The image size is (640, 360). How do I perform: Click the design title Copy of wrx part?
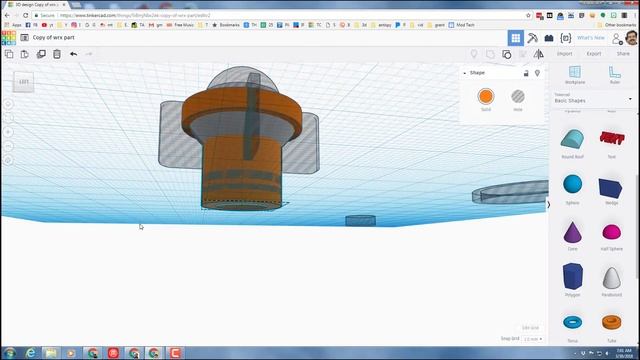point(53,38)
